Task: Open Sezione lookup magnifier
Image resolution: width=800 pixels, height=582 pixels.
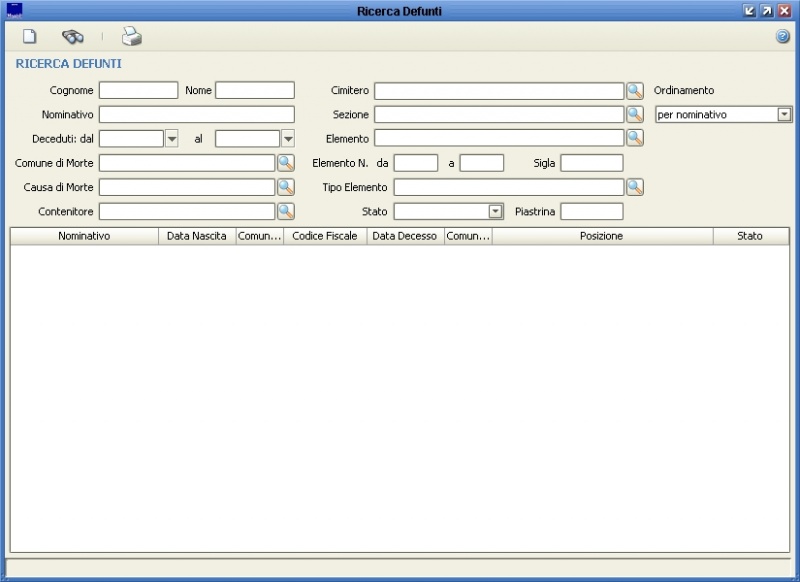Action: click(635, 114)
